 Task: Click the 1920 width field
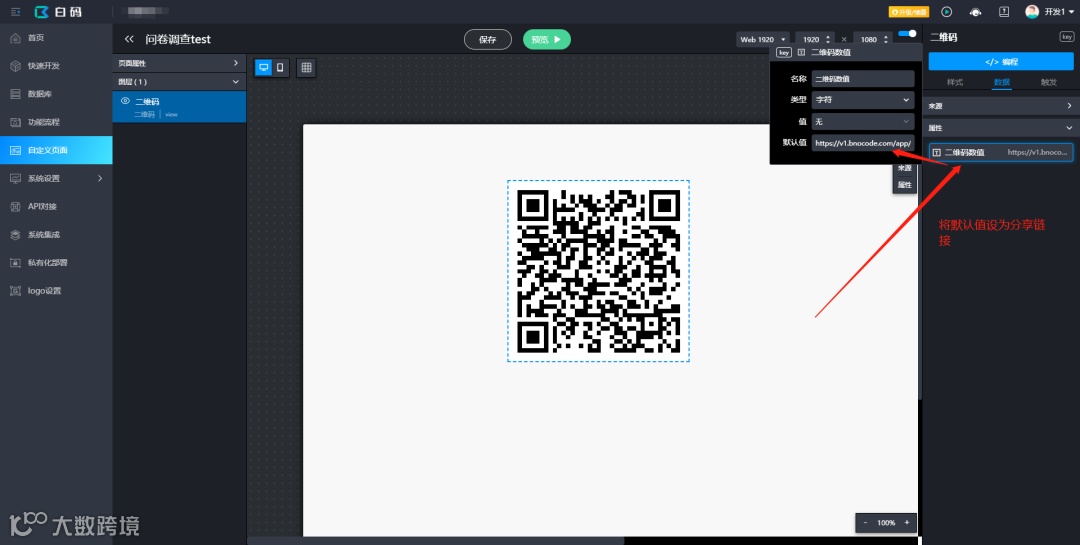tap(810, 40)
